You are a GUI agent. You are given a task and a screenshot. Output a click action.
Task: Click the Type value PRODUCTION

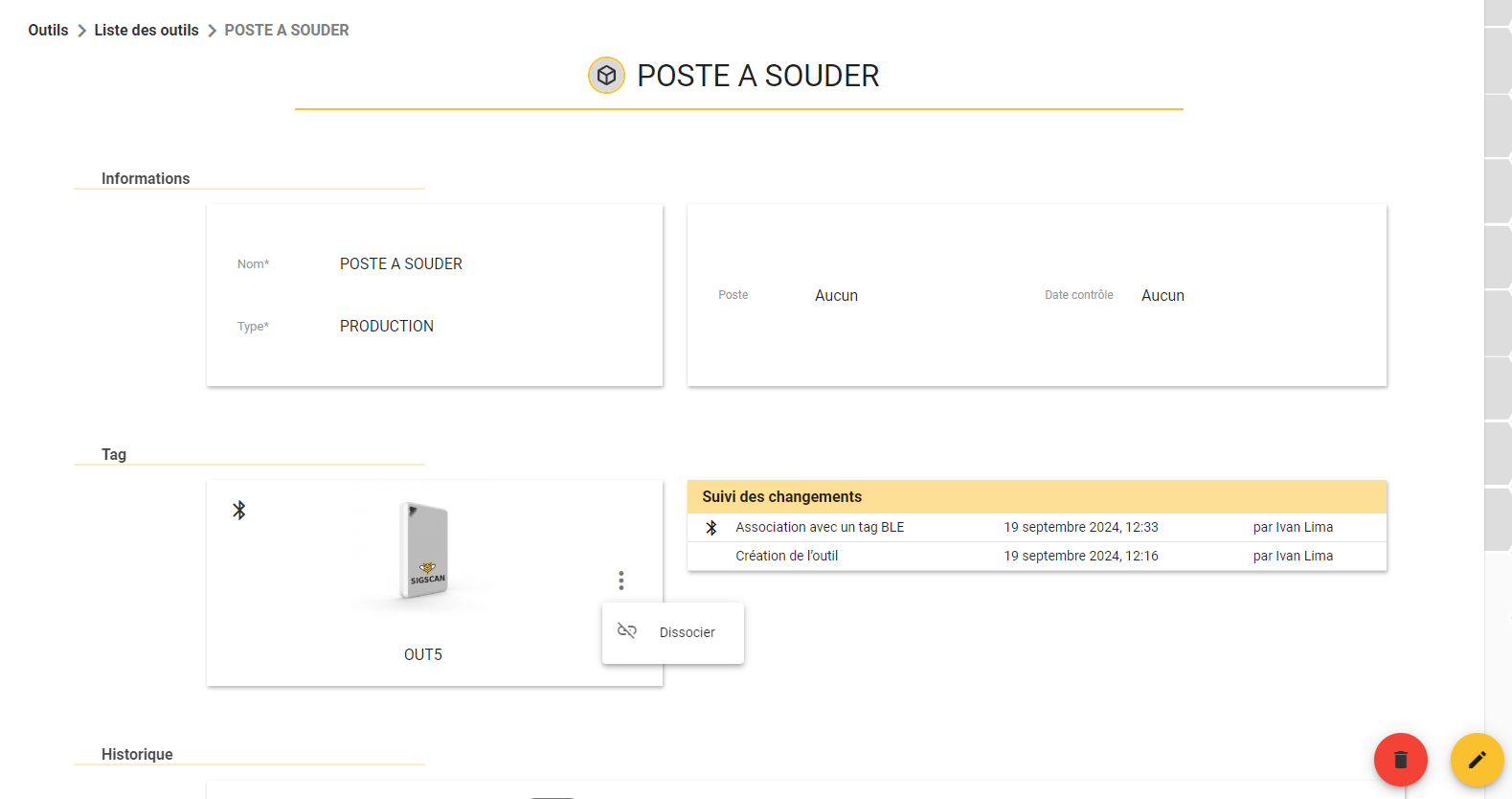387,326
